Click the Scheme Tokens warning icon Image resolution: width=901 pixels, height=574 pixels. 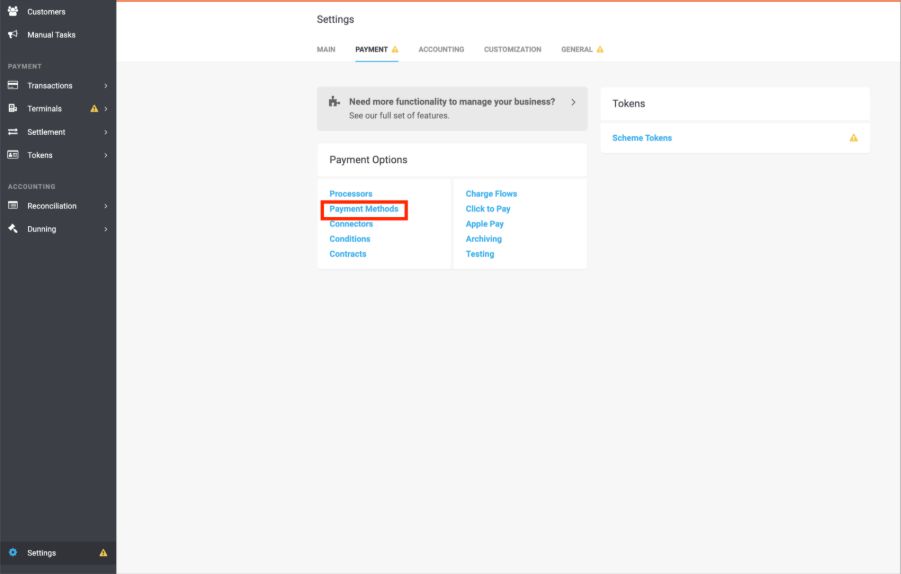pos(853,138)
